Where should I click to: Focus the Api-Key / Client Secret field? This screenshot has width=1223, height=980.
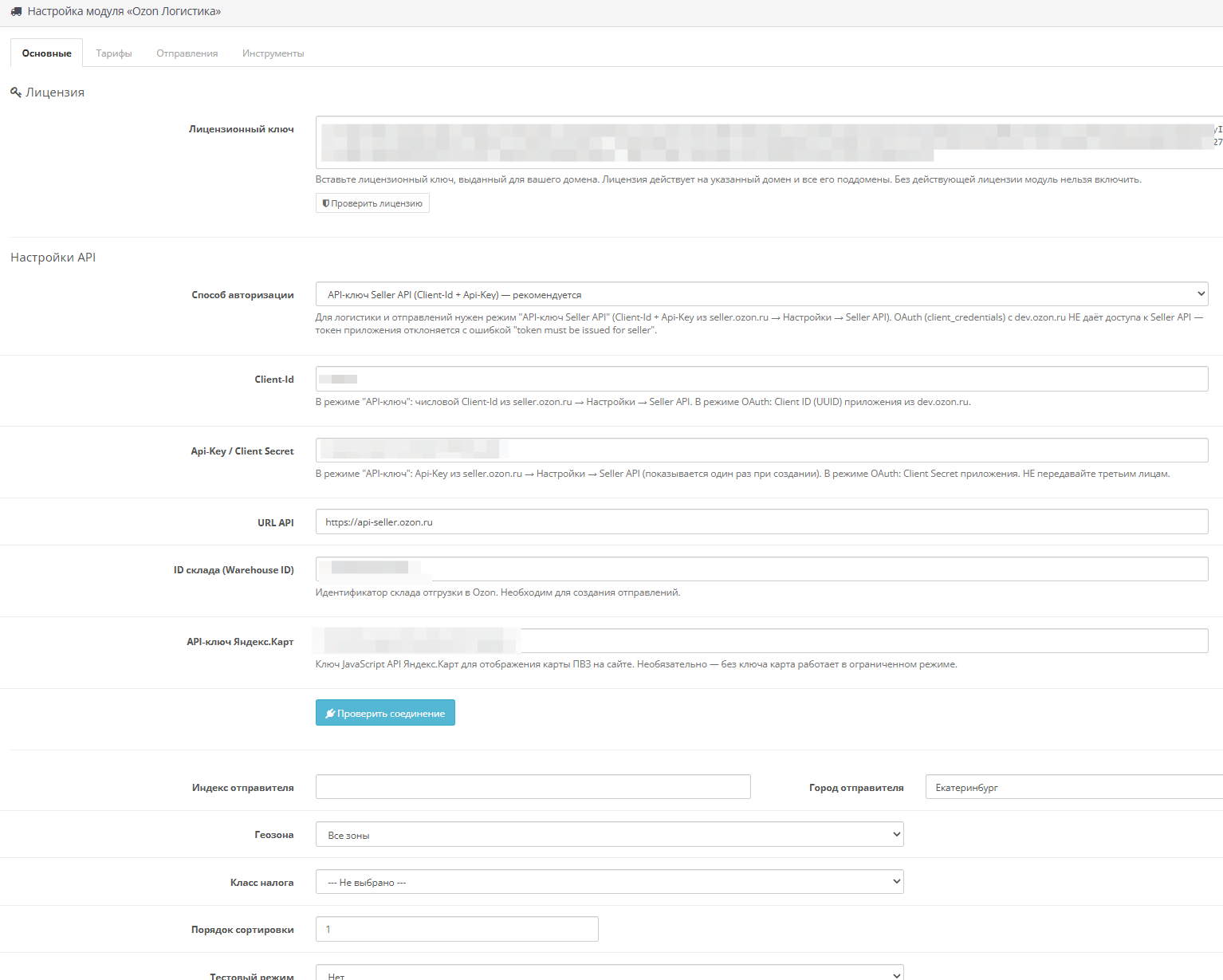pyautogui.click(x=761, y=451)
